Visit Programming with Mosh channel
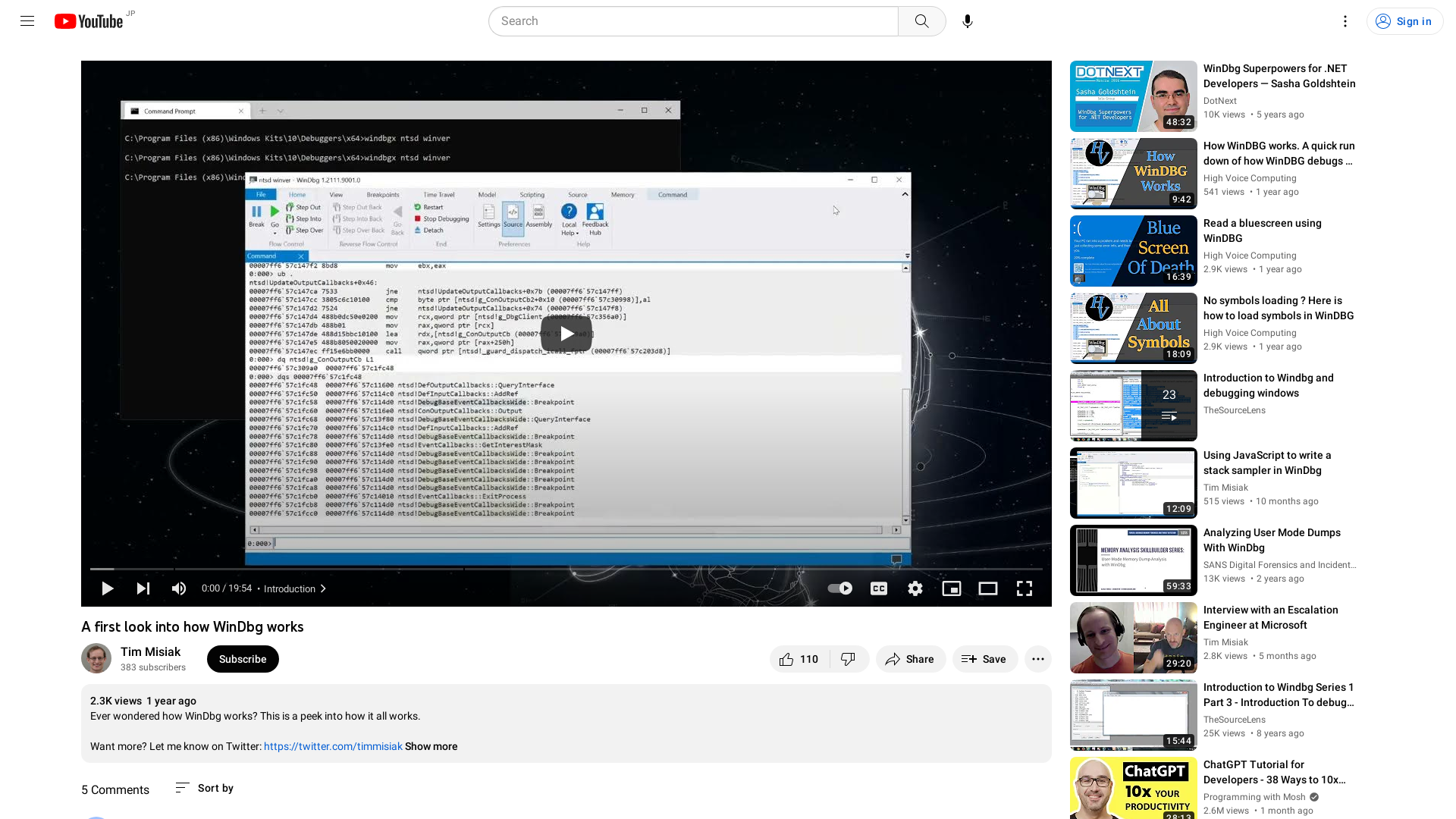Screen dimensions: 1456x819 (1254, 797)
